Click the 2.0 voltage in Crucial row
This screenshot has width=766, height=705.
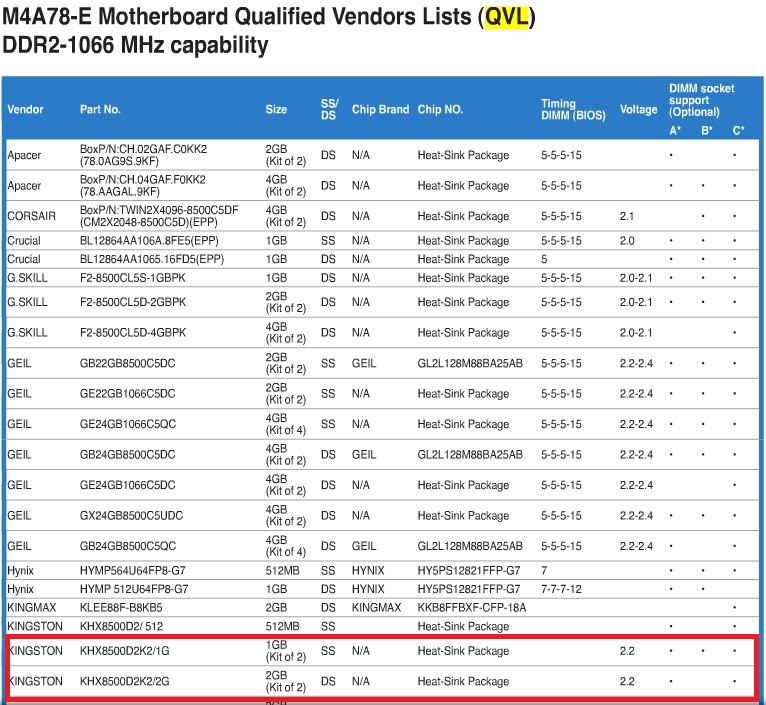[x=627, y=241]
